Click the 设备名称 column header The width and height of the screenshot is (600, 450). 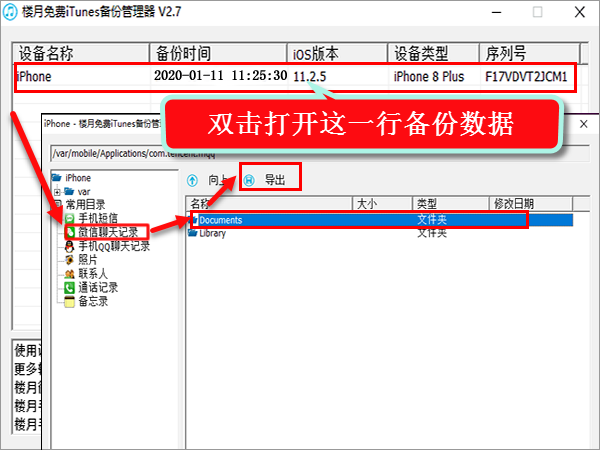click(x=80, y=53)
